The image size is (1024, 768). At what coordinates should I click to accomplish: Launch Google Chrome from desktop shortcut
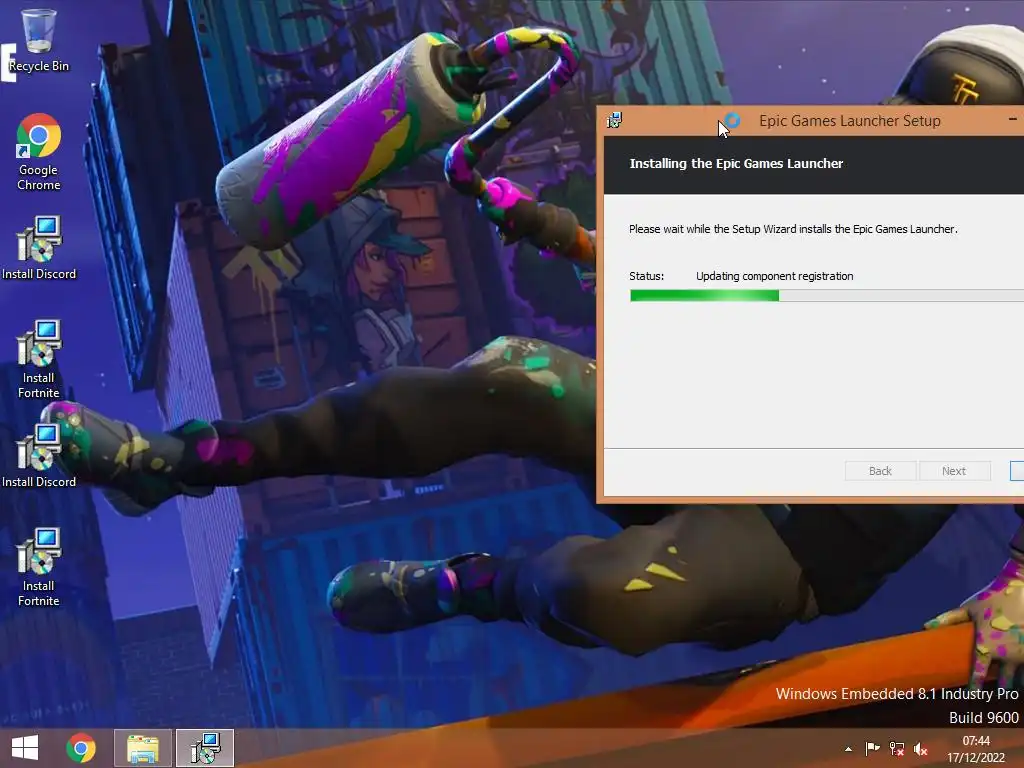tap(39, 152)
